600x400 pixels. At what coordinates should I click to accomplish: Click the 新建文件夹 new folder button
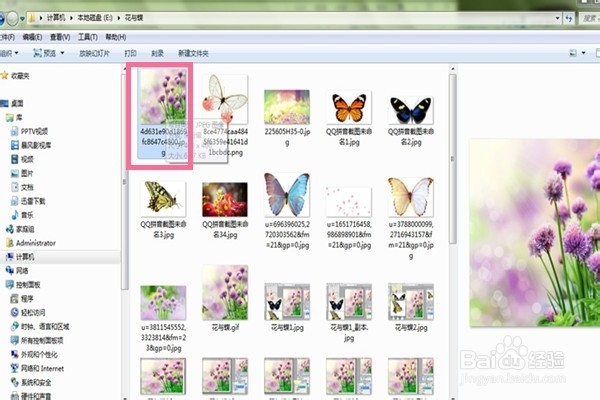(x=193, y=53)
